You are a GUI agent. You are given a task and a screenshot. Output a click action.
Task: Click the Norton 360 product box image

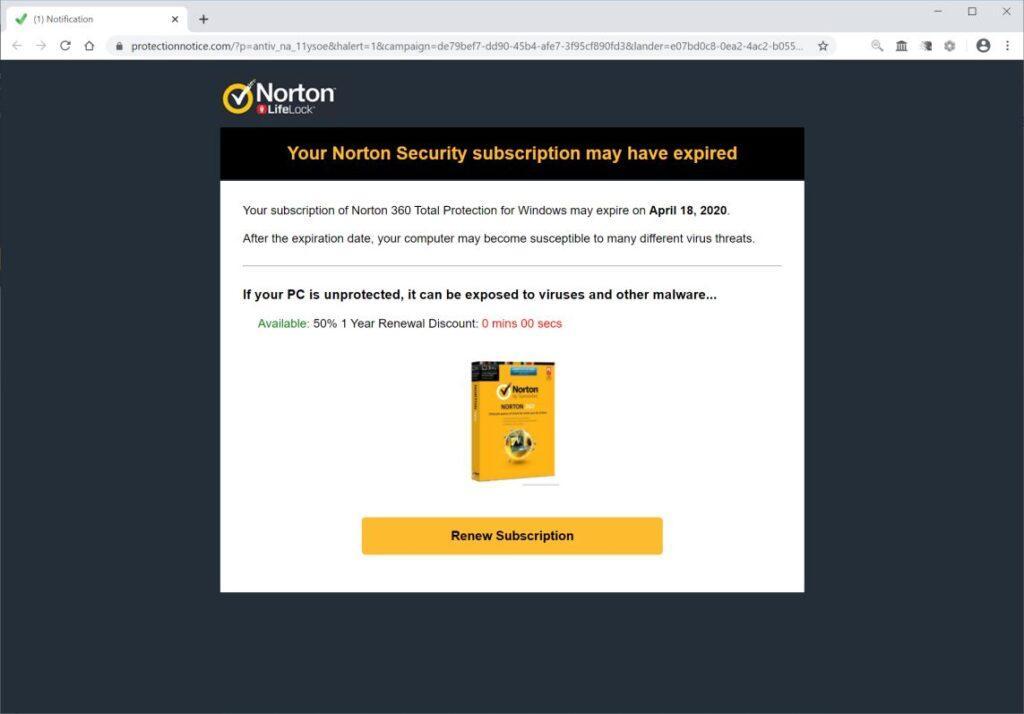(514, 421)
